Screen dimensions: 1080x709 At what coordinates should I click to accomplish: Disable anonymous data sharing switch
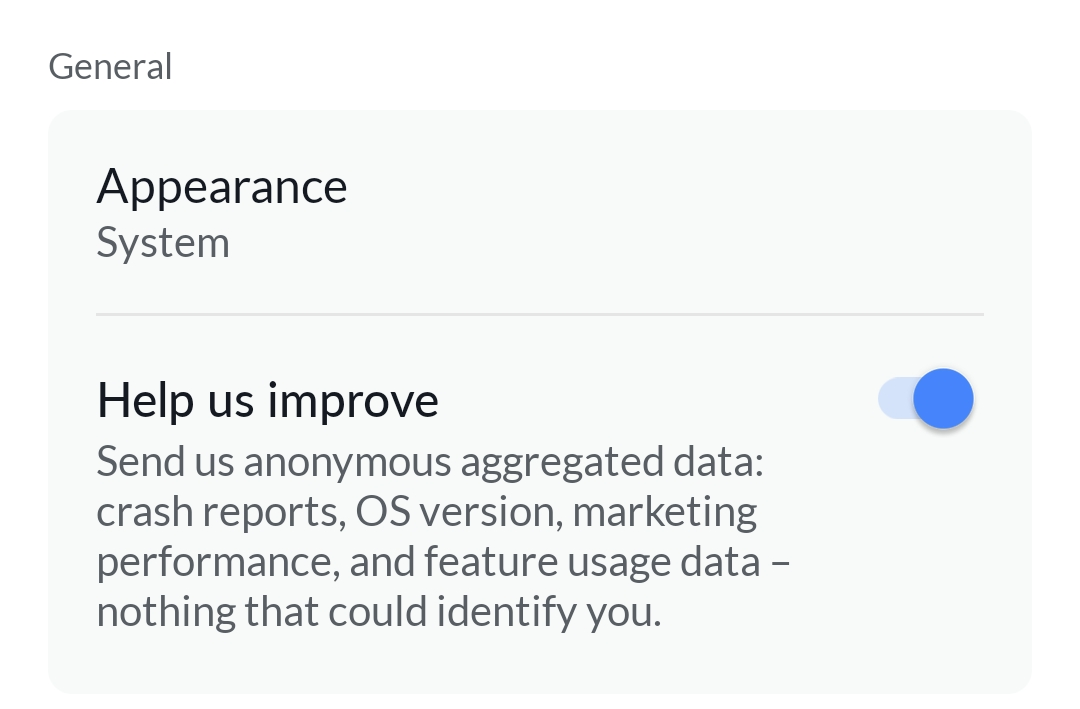click(925, 399)
